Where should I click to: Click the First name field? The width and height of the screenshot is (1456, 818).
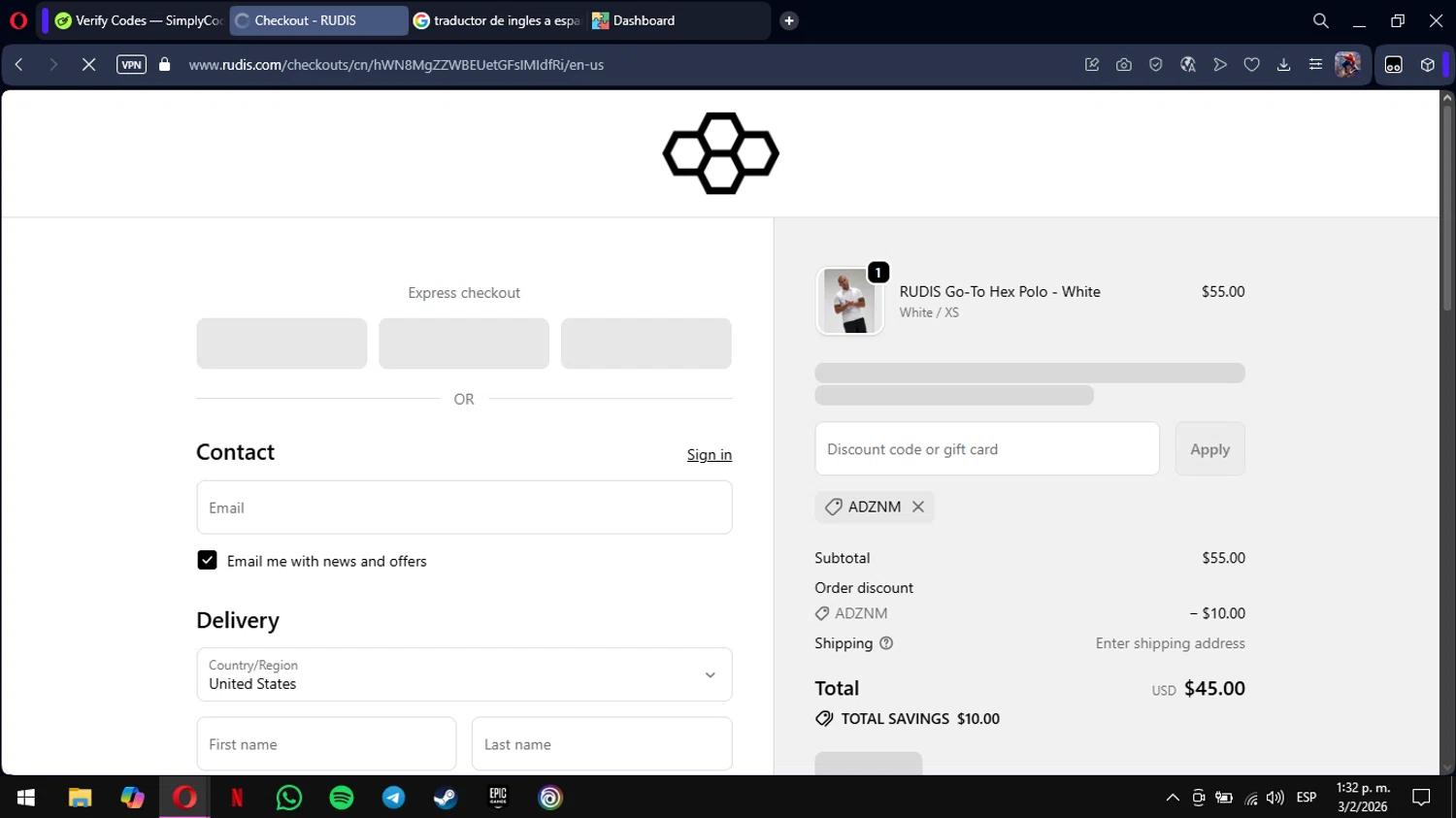click(326, 744)
